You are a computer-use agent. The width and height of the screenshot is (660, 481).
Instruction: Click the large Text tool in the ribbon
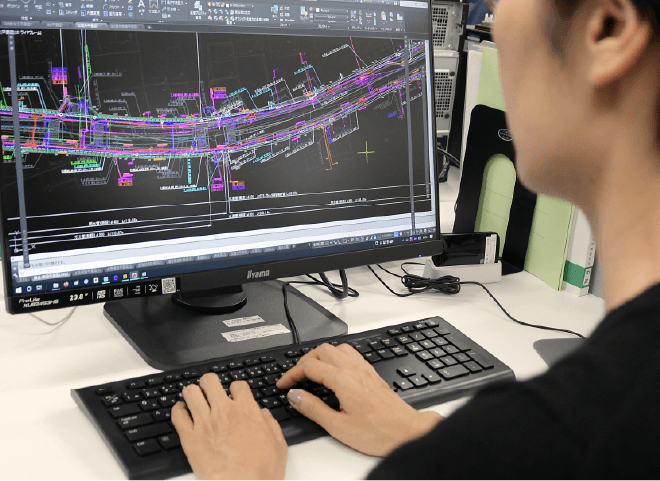pyautogui.click(x=143, y=7)
